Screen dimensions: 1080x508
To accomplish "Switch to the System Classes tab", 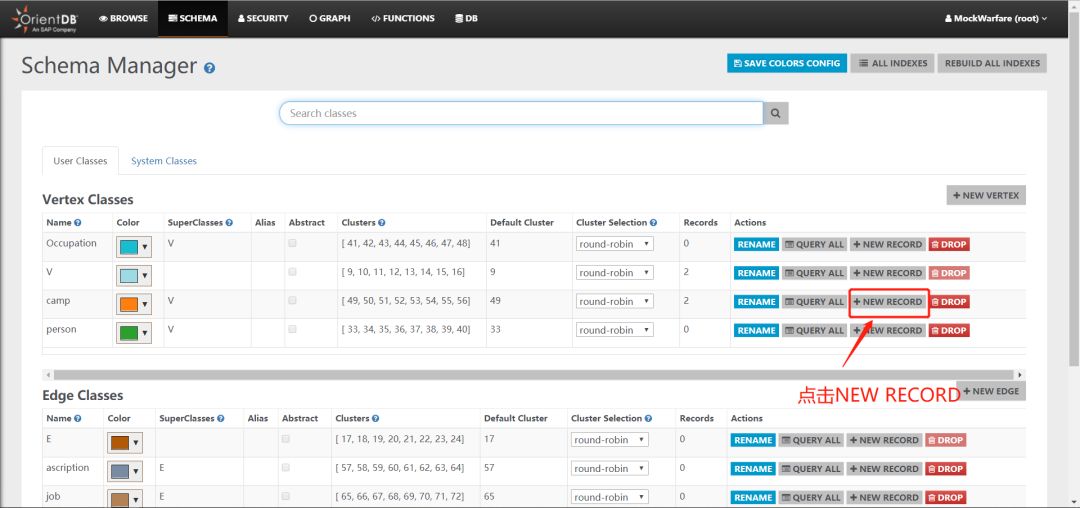I will pyautogui.click(x=164, y=161).
